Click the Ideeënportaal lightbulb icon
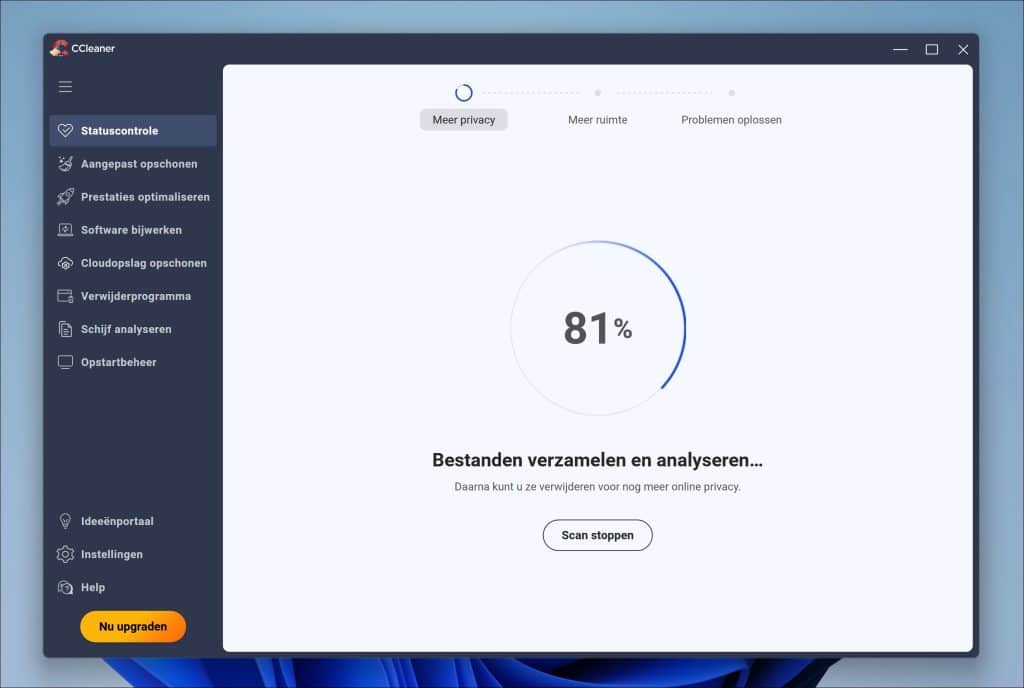The image size is (1024, 688). coord(65,521)
